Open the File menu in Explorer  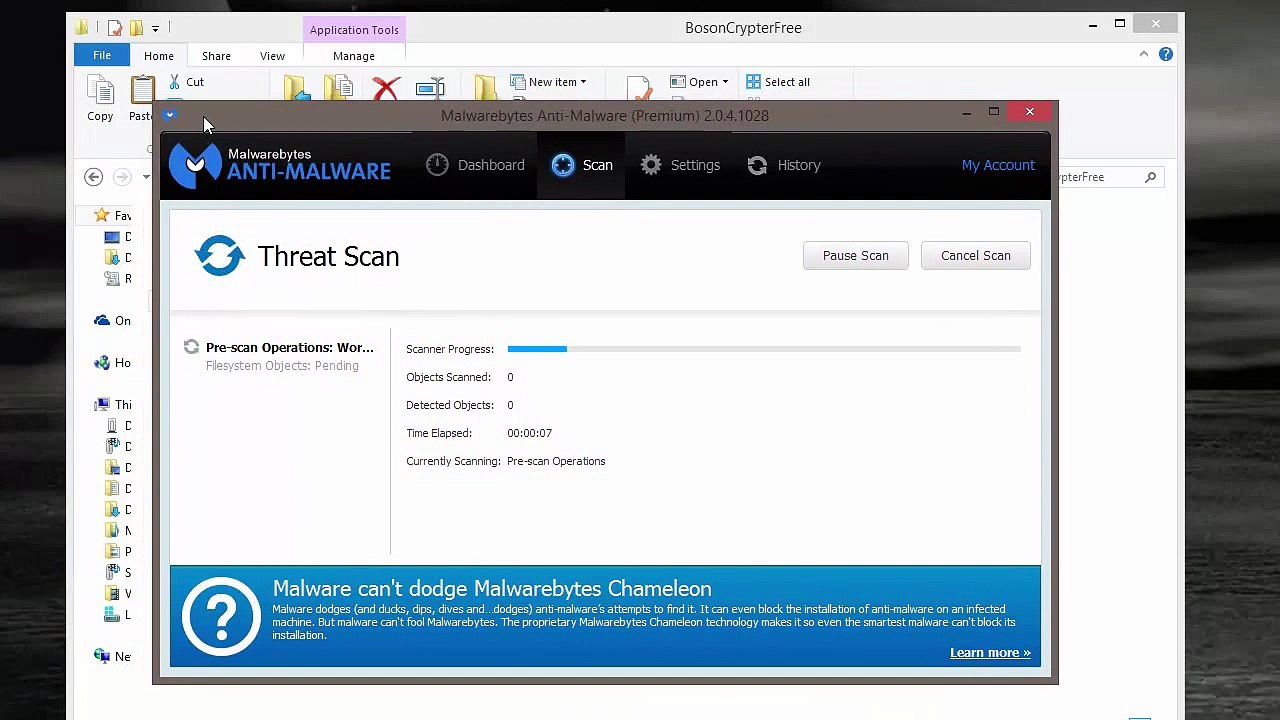click(x=102, y=56)
